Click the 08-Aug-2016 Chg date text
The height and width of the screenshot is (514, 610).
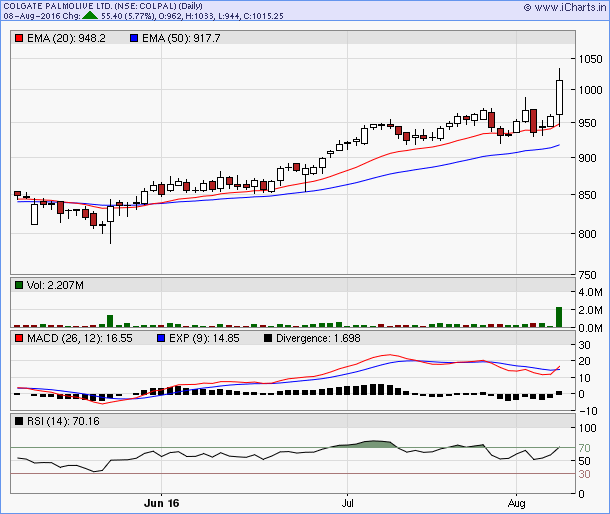[42, 16]
